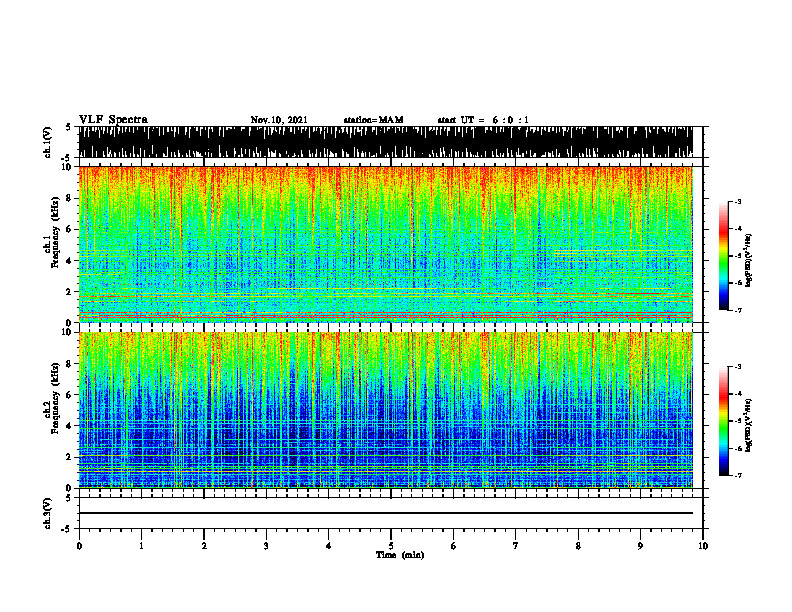Viewport: 792px width, 612px height.
Task: Click the ch.1 spectrogram plot
Action: [x=386, y=244]
